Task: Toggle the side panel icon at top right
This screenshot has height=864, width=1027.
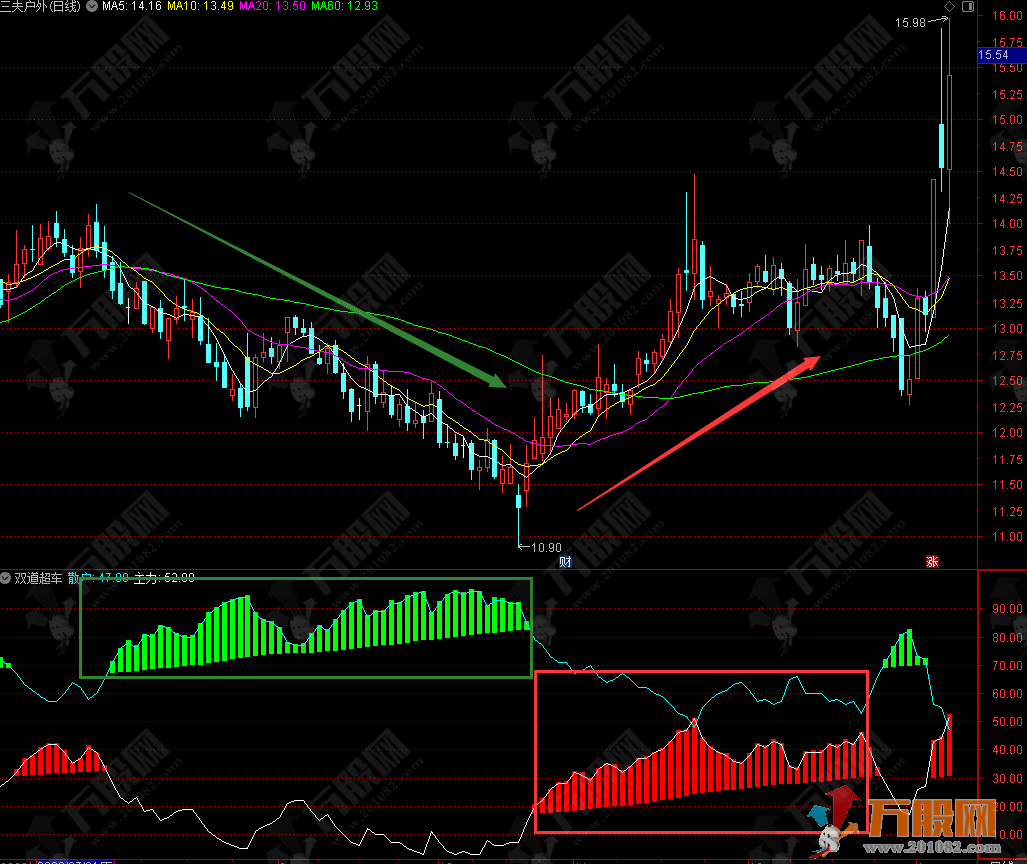Action: pyautogui.click(x=967, y=7)
